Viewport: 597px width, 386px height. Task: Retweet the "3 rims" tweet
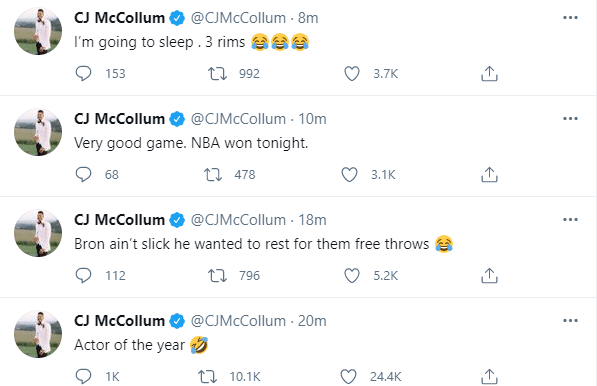click(x=217, y=73)
